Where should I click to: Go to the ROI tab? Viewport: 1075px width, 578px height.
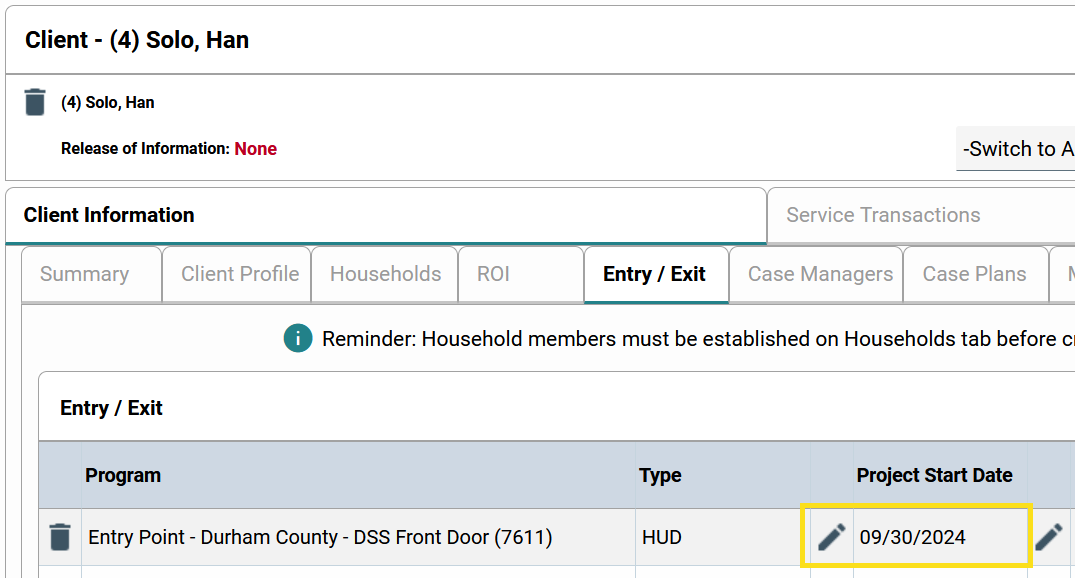point(492,273)
